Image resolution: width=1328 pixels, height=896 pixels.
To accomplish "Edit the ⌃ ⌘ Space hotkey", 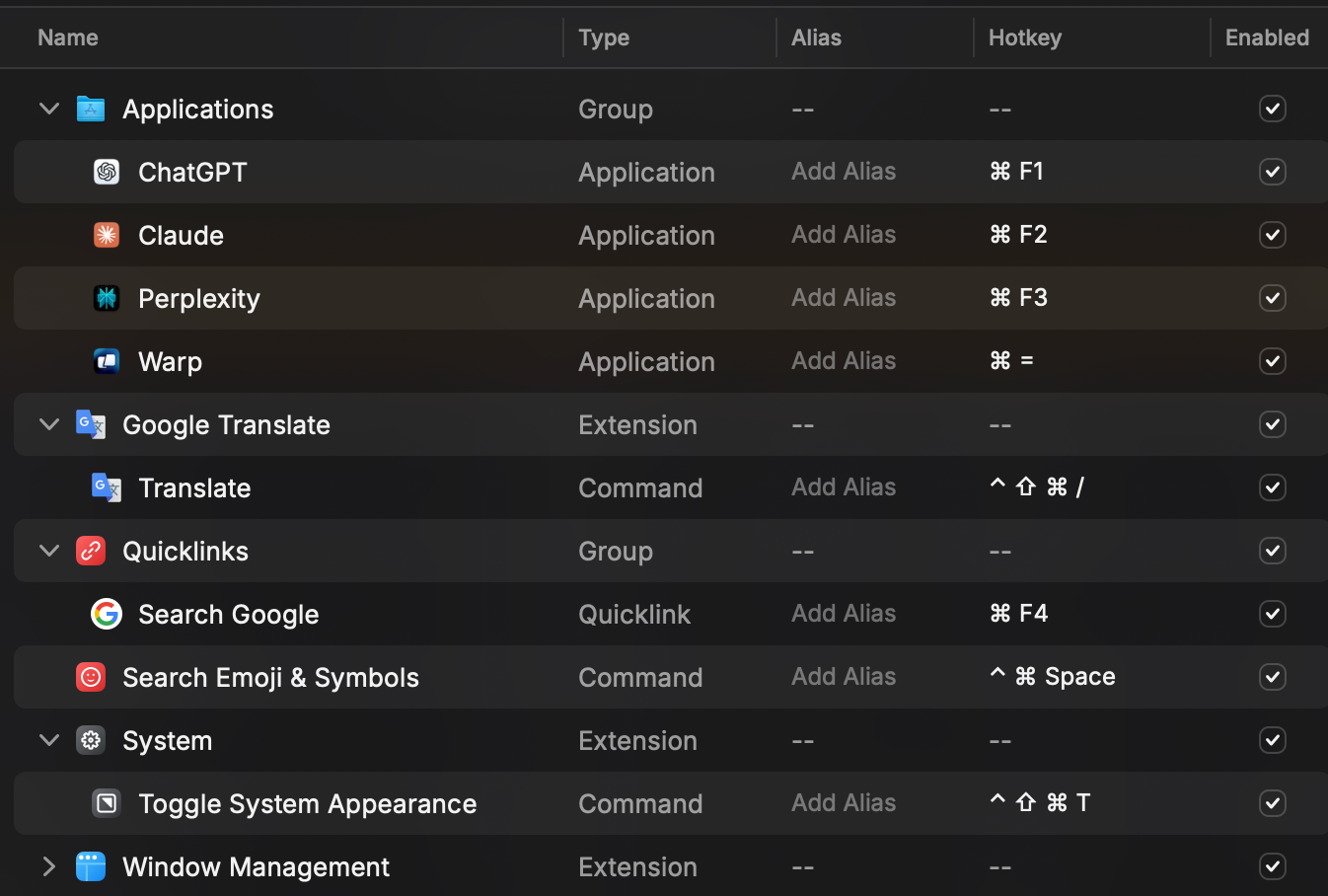I will 1052,677.
